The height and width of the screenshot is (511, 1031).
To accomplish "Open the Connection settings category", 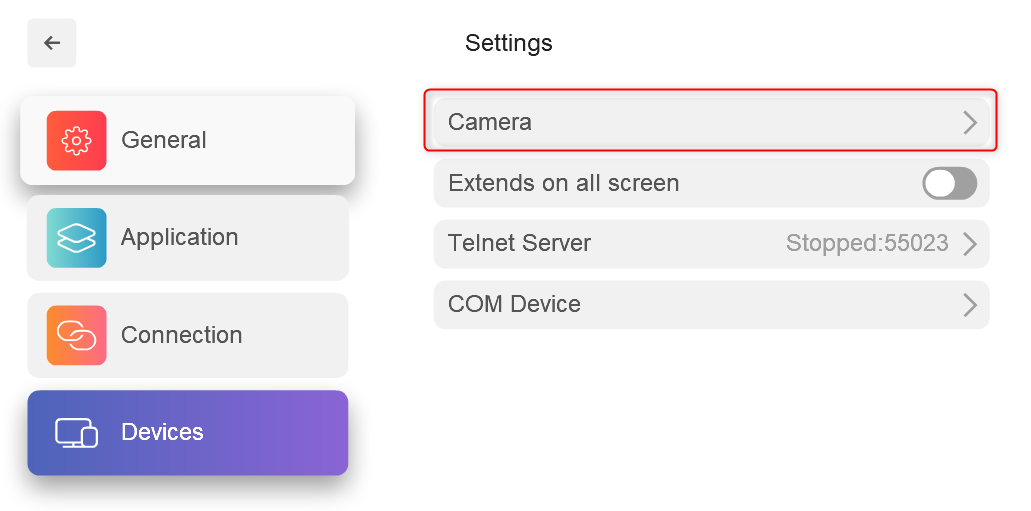I will pyautogui.click(x=187, y=335).
